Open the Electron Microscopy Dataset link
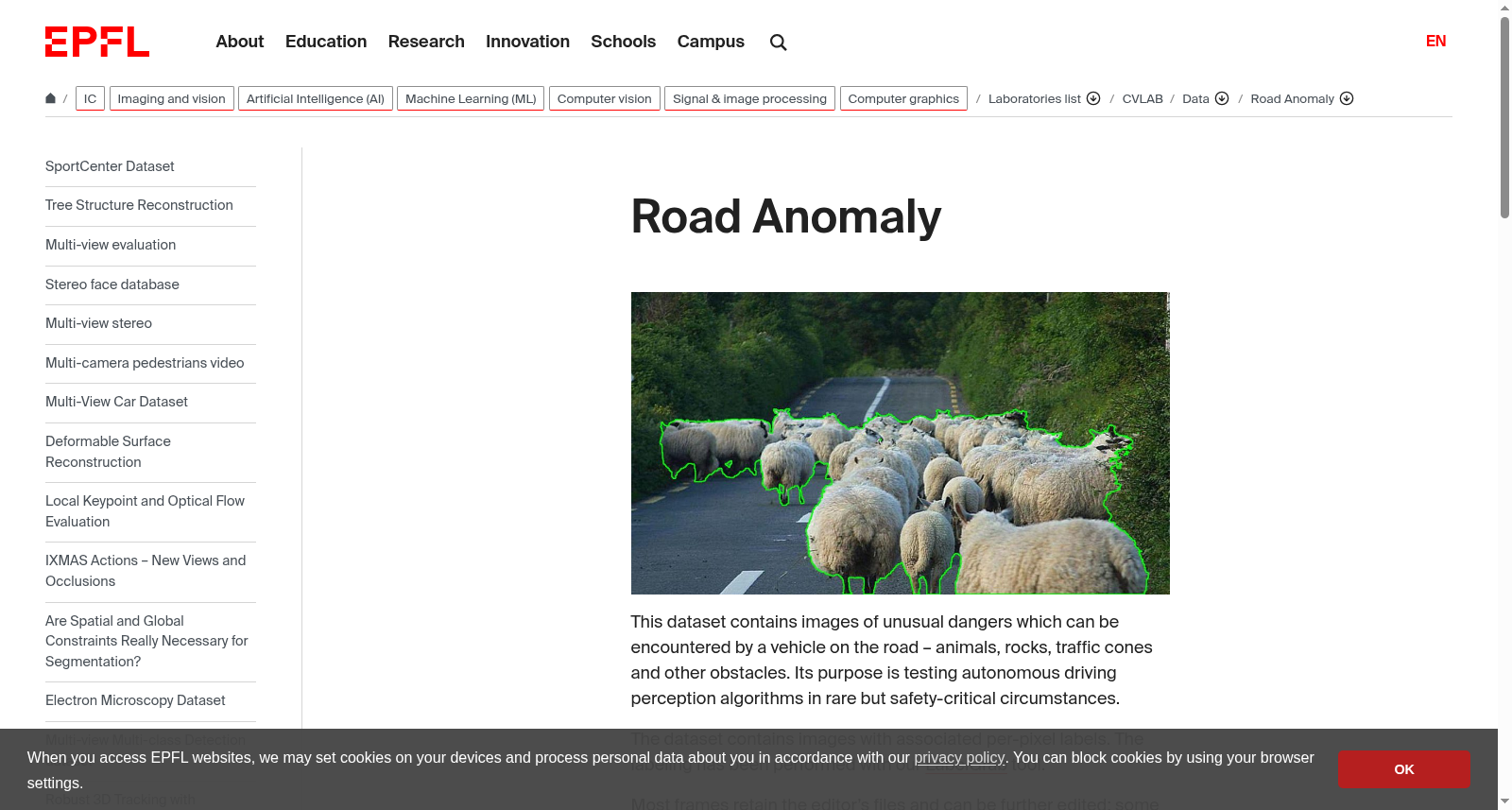This screenshot has width=1512, height=810. point(135,700)
